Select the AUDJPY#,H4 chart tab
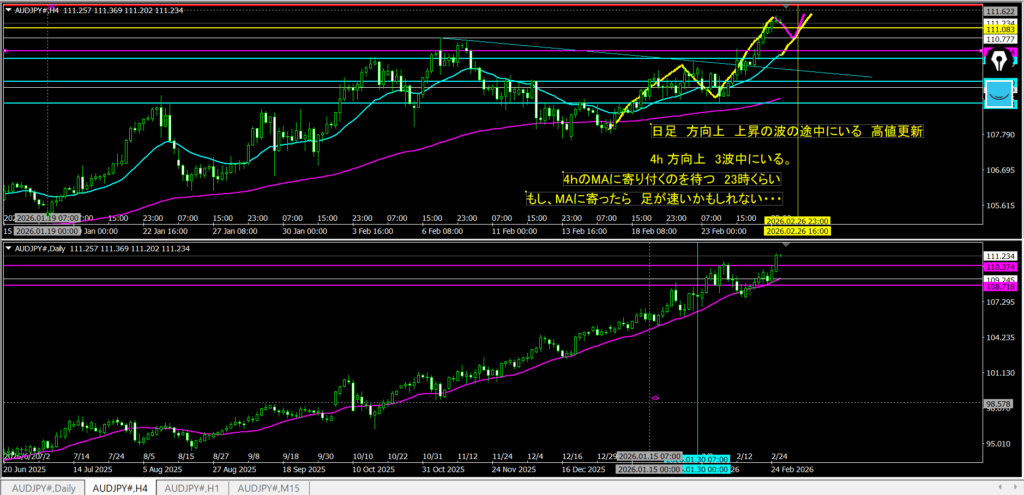Screen dimensions: 1024x495 [119, 487]
